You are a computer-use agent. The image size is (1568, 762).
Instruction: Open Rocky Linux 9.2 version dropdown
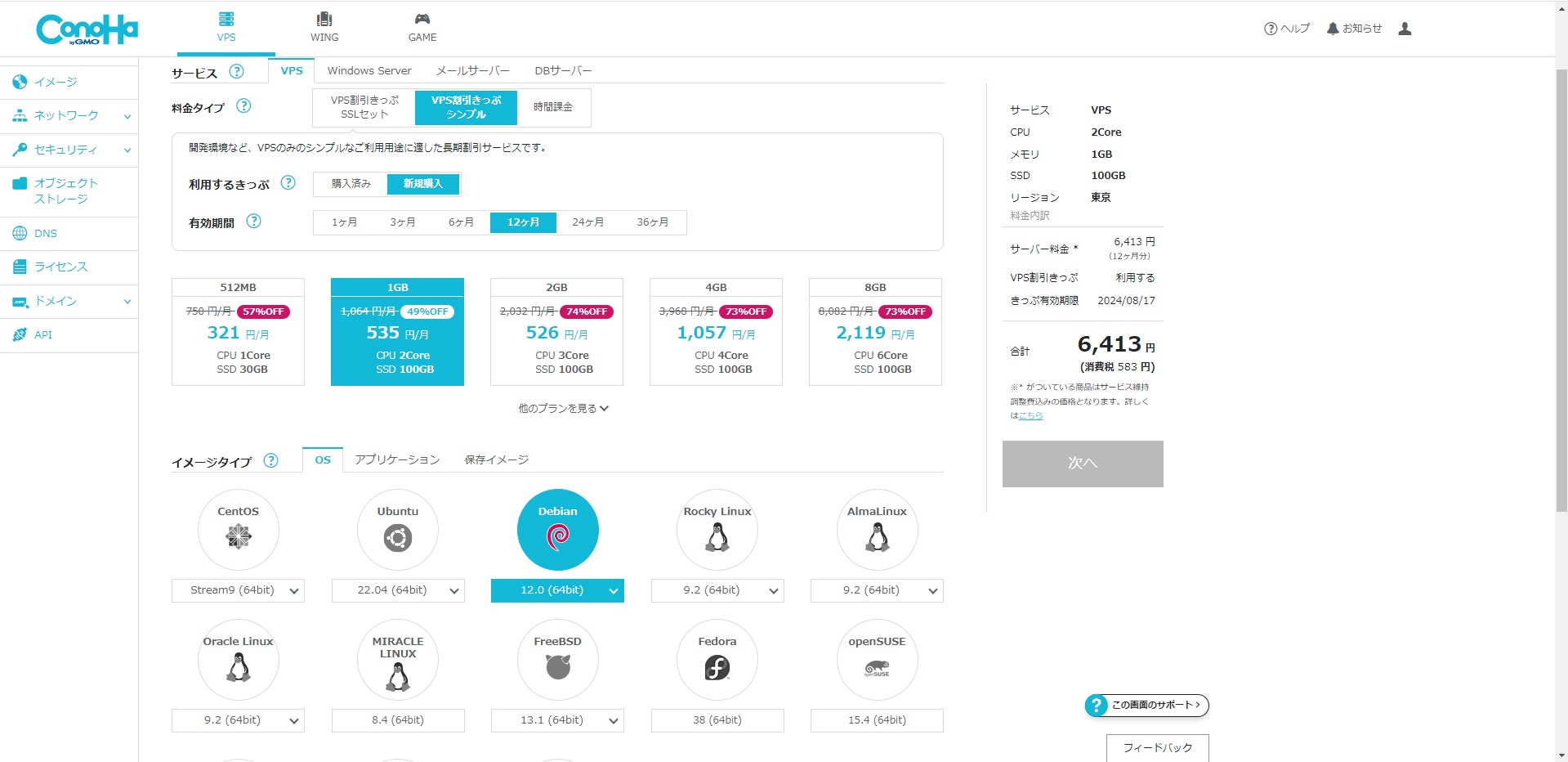[717, 590]
